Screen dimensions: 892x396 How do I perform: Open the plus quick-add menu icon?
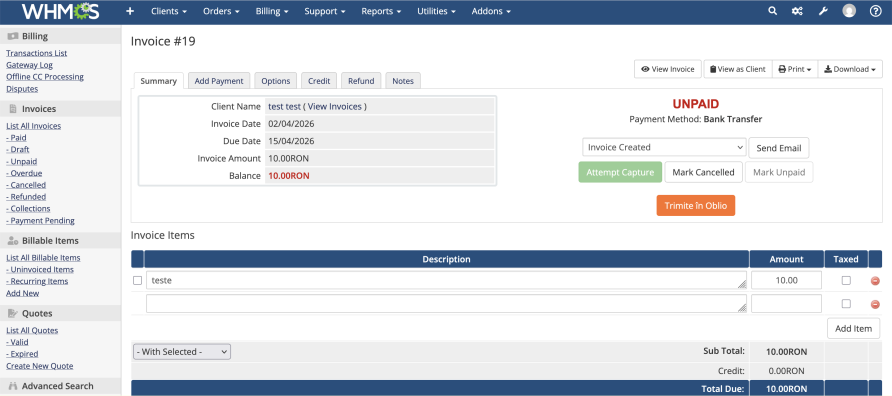click(x=130, y=11)
